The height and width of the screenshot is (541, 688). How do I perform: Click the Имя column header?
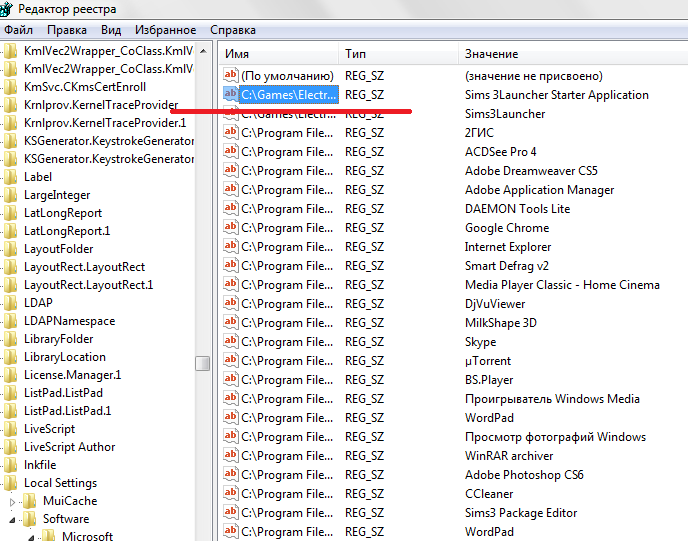(279, 54)
